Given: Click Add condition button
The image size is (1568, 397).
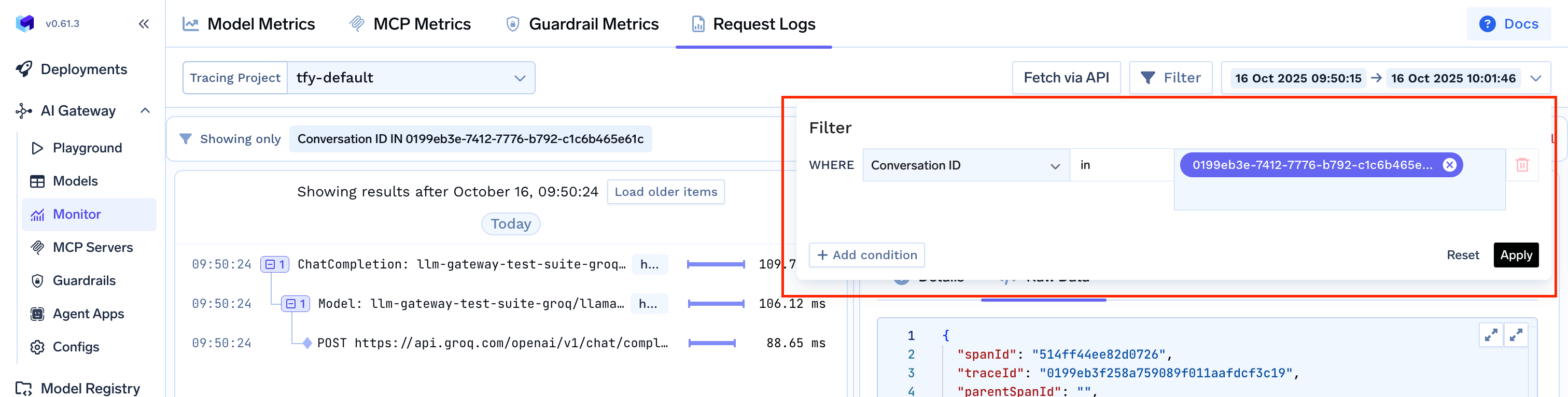Looking at the screenshot, I should coord(866,255).
